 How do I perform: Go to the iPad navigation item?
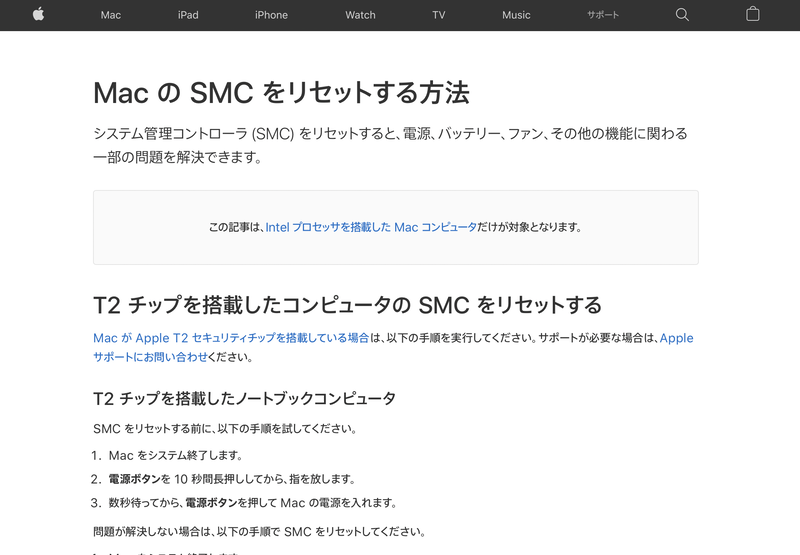click(188, 15)
